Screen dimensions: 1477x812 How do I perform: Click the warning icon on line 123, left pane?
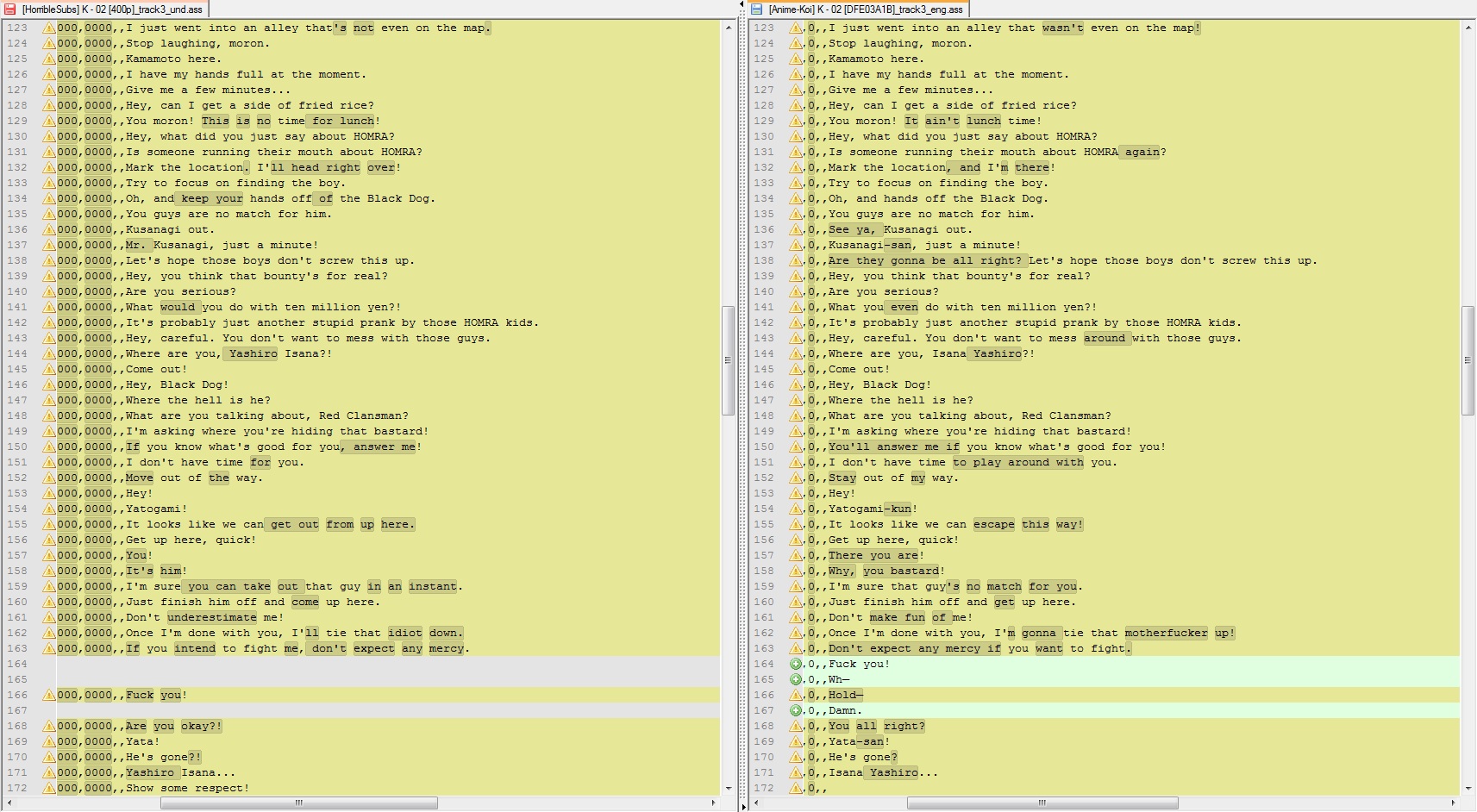pyautogui.click(x=49, y=28)
